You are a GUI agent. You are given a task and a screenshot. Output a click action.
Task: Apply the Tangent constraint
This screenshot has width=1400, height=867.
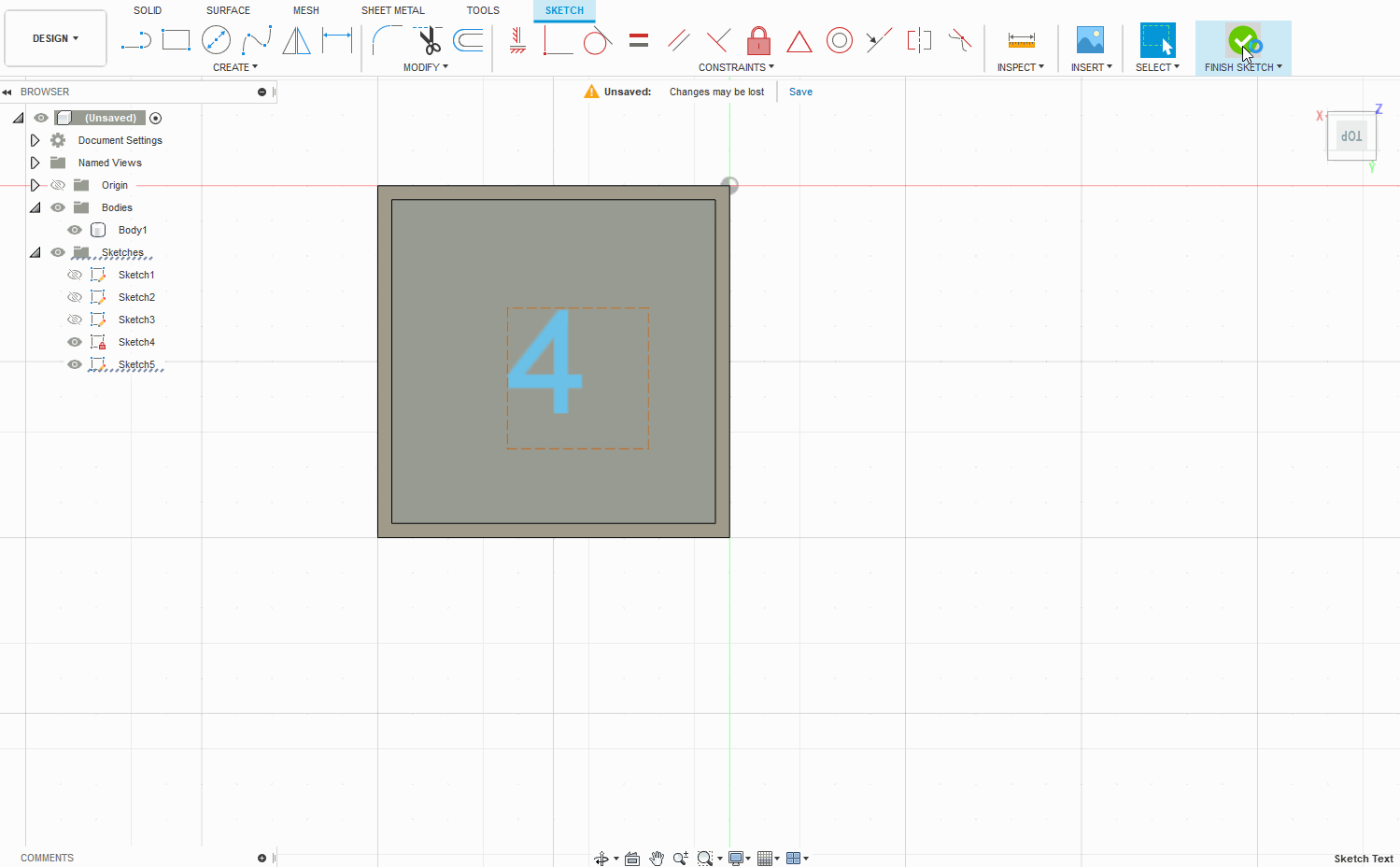pyautogui.click(x=598, y=40)
